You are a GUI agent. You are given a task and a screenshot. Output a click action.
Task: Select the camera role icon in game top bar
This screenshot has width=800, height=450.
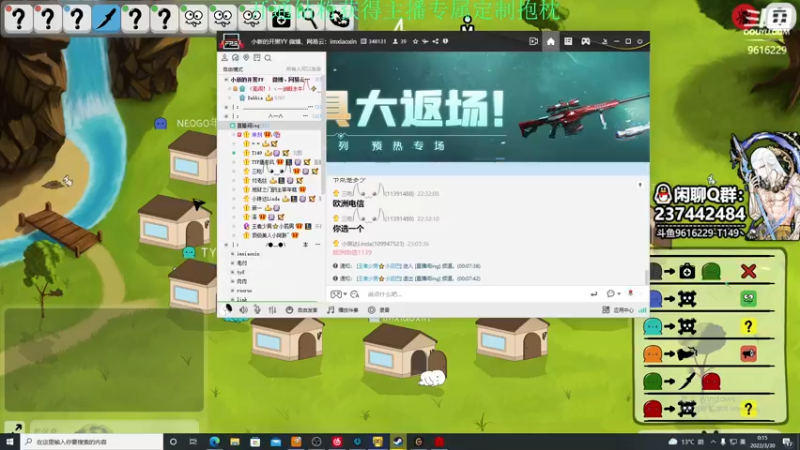(281, 18)
